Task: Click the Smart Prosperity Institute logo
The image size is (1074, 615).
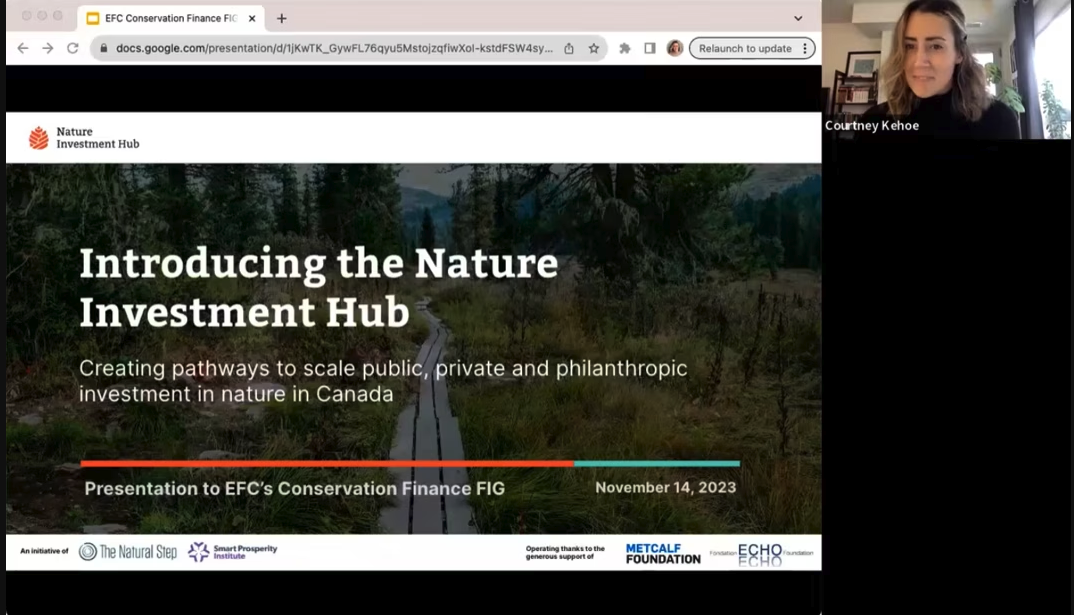Action: point(233,552)
